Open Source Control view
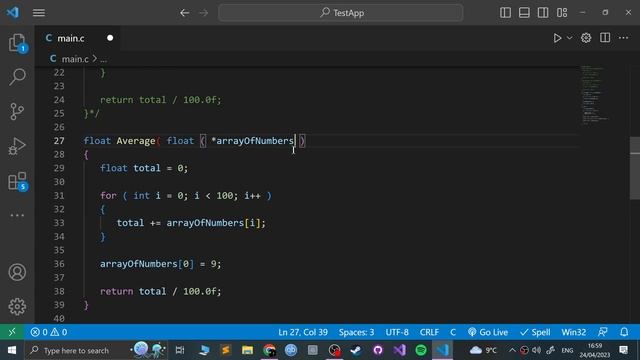Viewport: 640px width, 360px height. pyautogui.click(x=17, y=111)
